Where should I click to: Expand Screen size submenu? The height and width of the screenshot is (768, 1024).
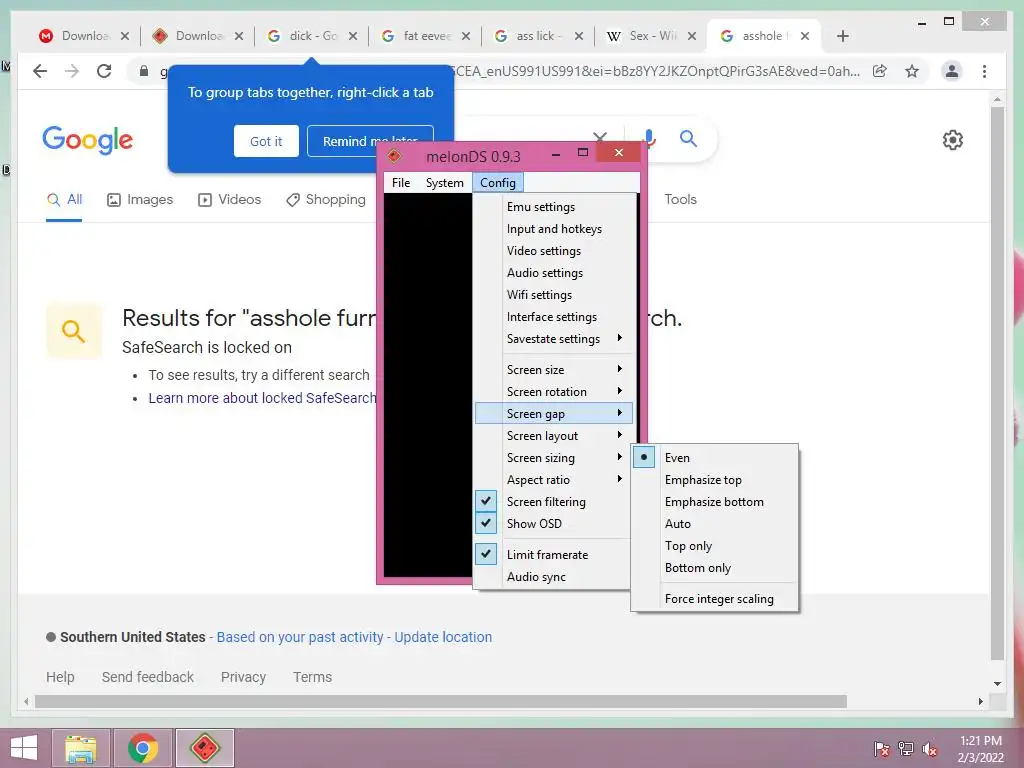pyautogui.click(x=552, y=370)
